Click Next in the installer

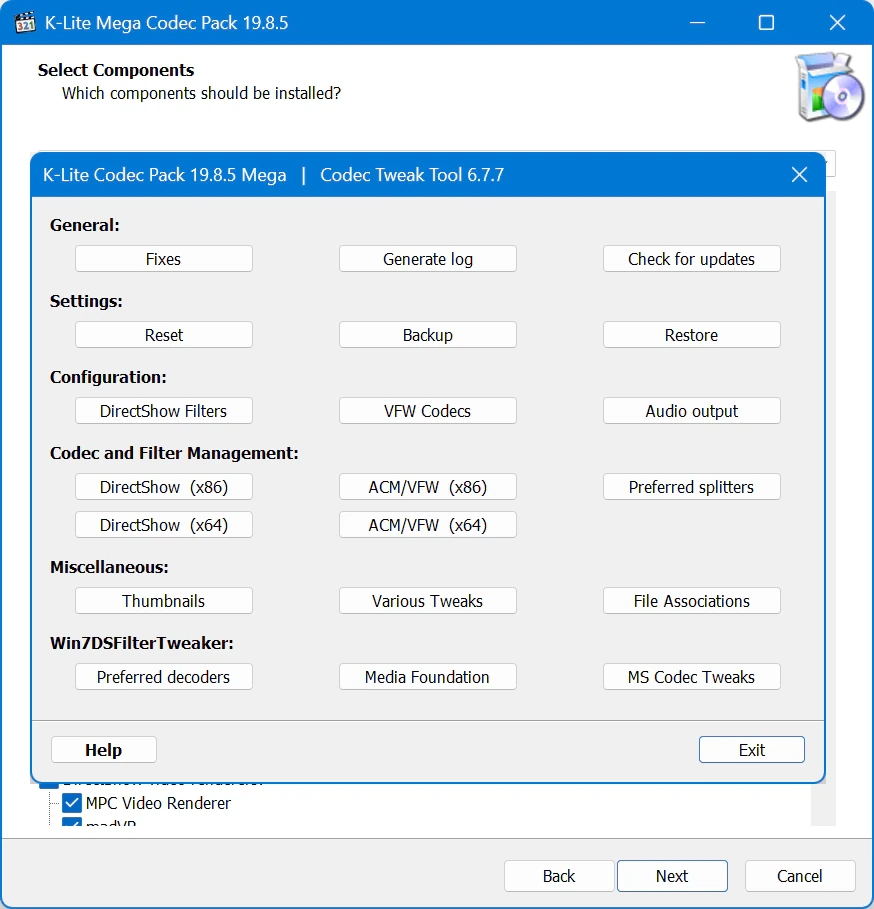tap(672, 875)
